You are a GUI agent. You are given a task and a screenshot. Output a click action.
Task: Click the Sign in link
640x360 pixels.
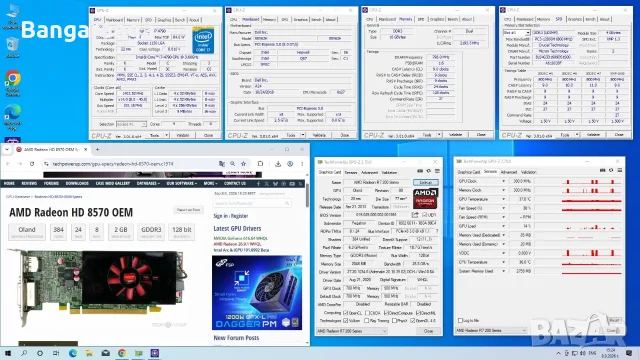coord(221,216)
